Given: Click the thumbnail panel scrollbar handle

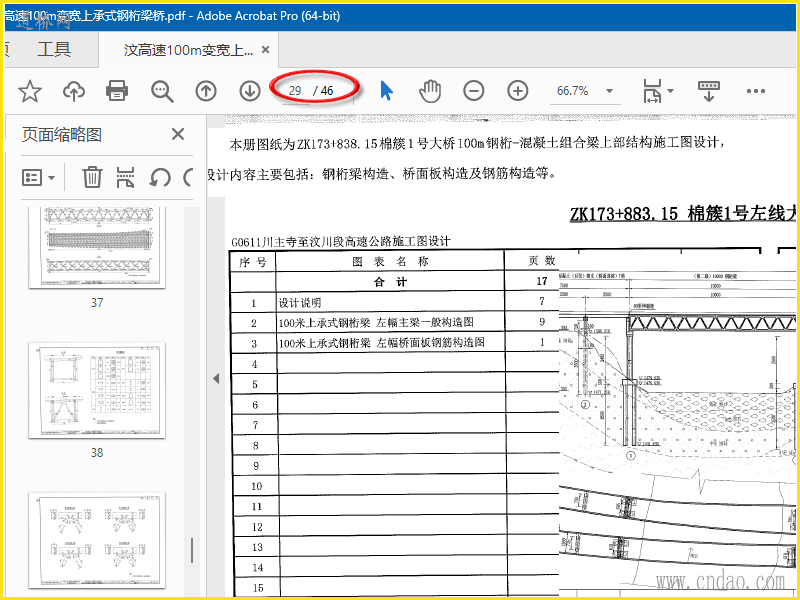Looking at the screenshot, I should pyautogui.click(x=192, y=550).
